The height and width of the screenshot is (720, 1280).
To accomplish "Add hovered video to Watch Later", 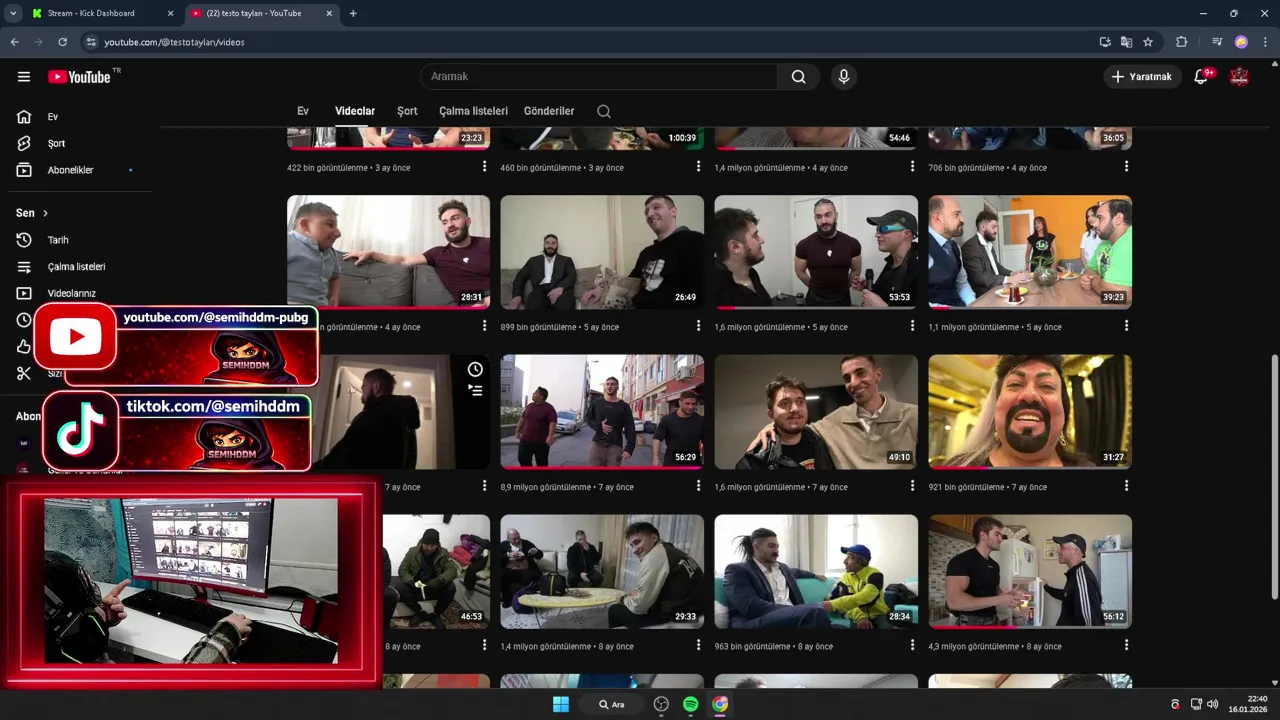I will (475, 369).
